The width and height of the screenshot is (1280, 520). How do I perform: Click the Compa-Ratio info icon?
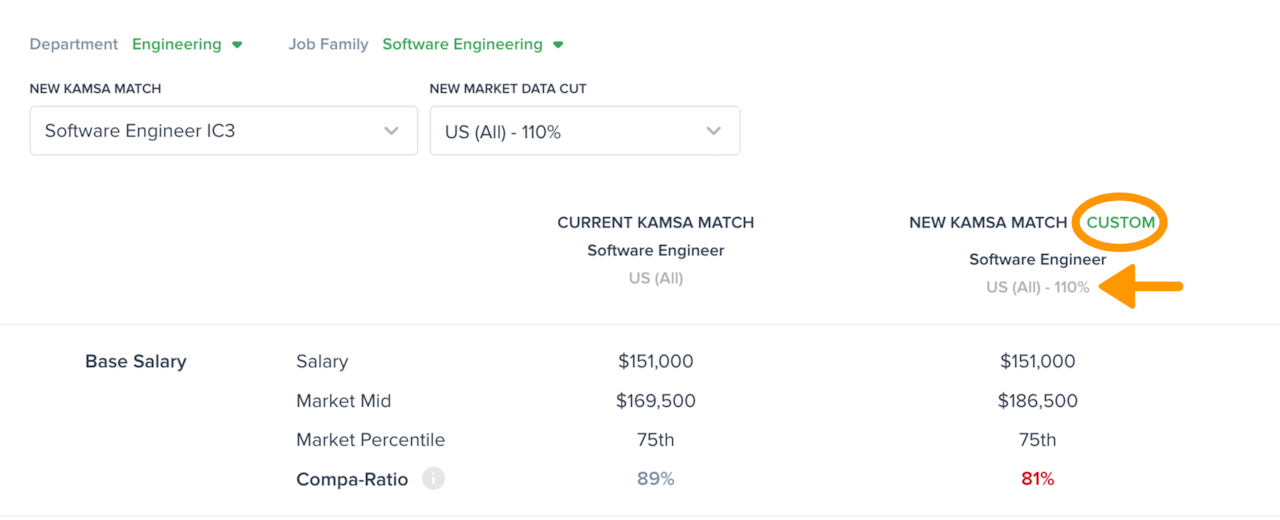coord(433,479)
